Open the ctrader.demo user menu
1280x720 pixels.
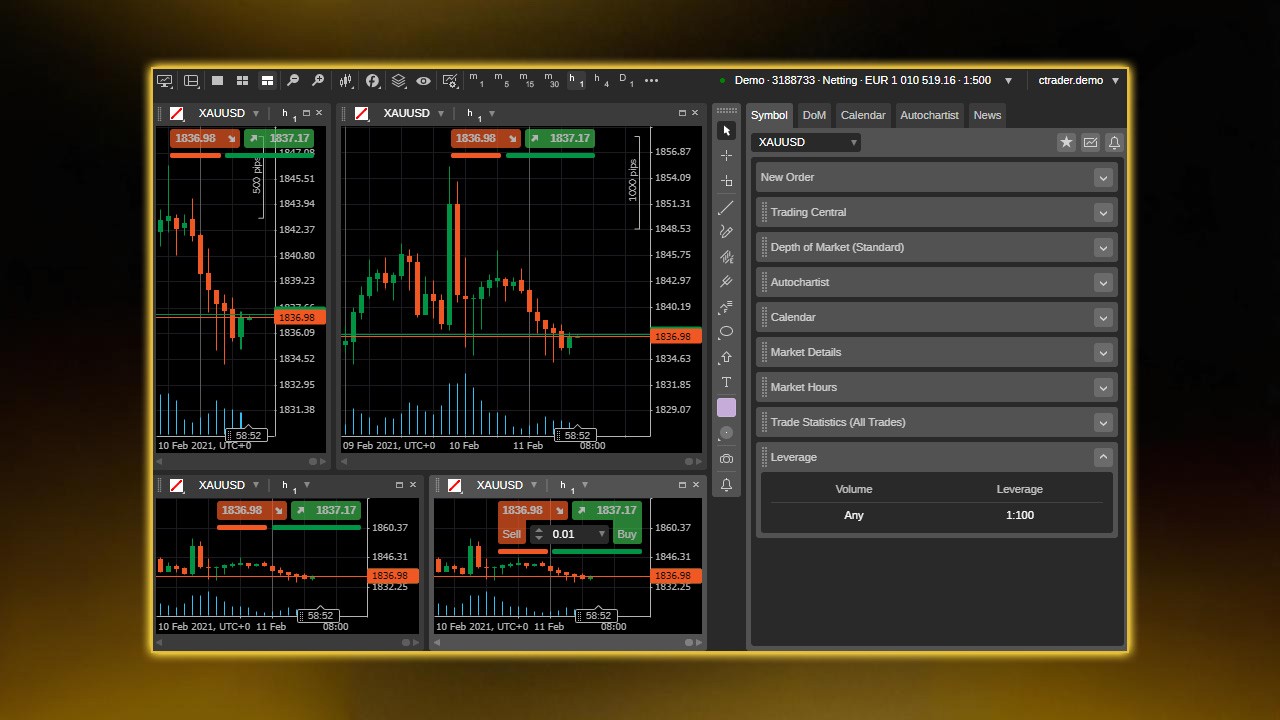pos(1079,81)
